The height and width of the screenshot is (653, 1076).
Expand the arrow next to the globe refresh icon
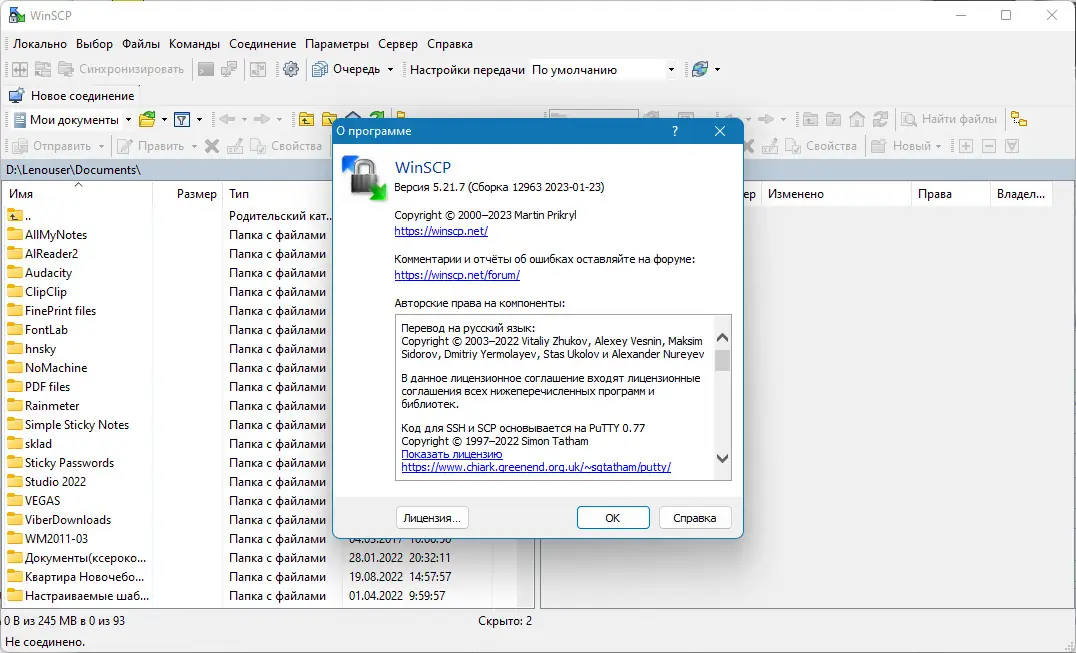click(718, 69)
